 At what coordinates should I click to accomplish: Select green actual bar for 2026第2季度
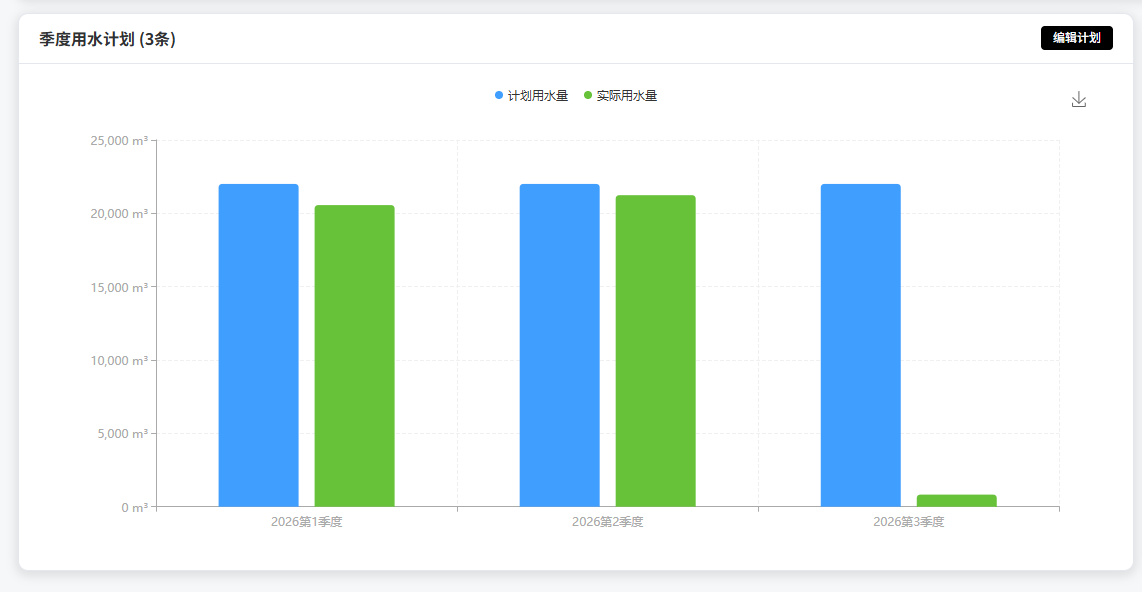click(655, 351)
